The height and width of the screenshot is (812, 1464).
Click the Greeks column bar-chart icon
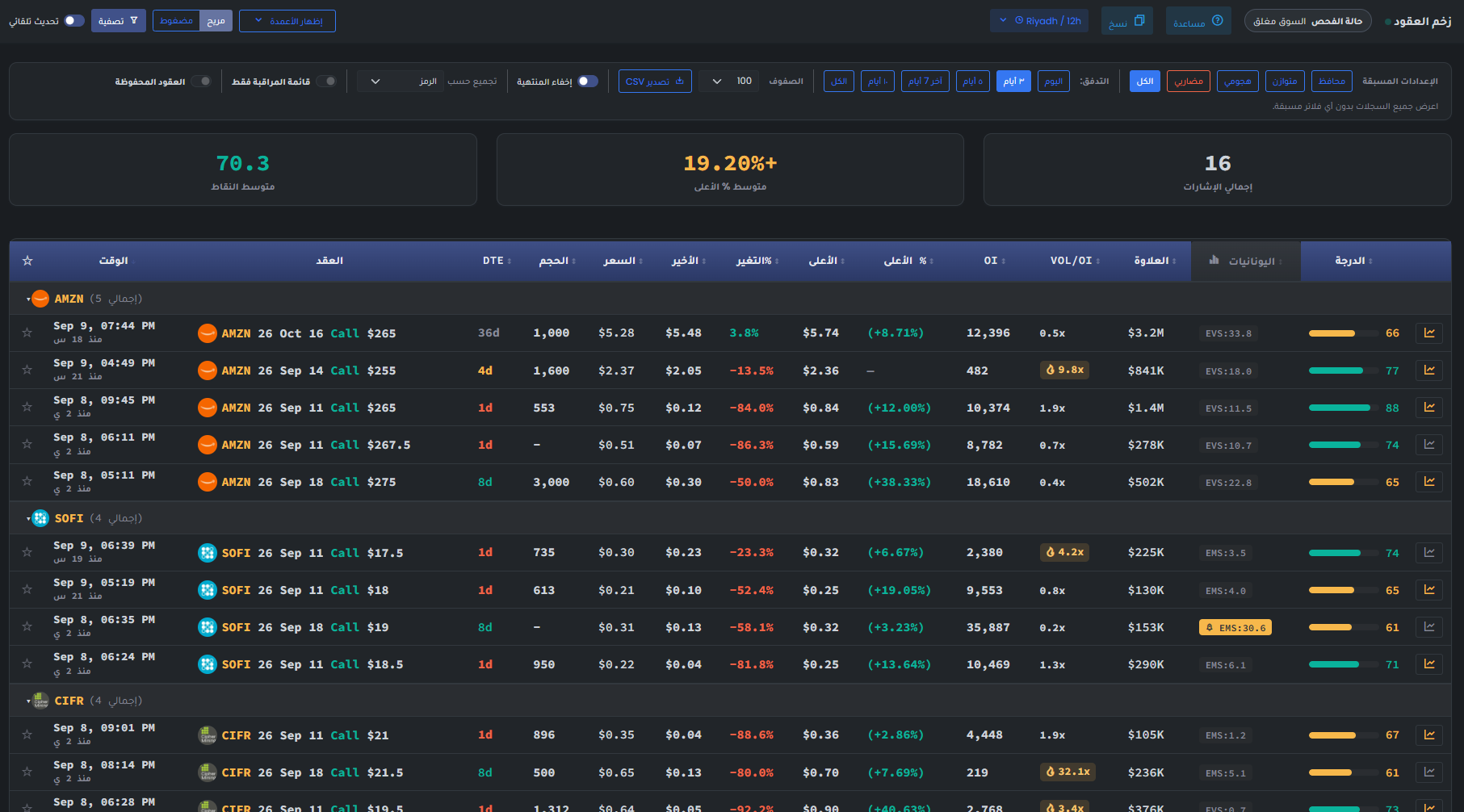point(1214,260)
